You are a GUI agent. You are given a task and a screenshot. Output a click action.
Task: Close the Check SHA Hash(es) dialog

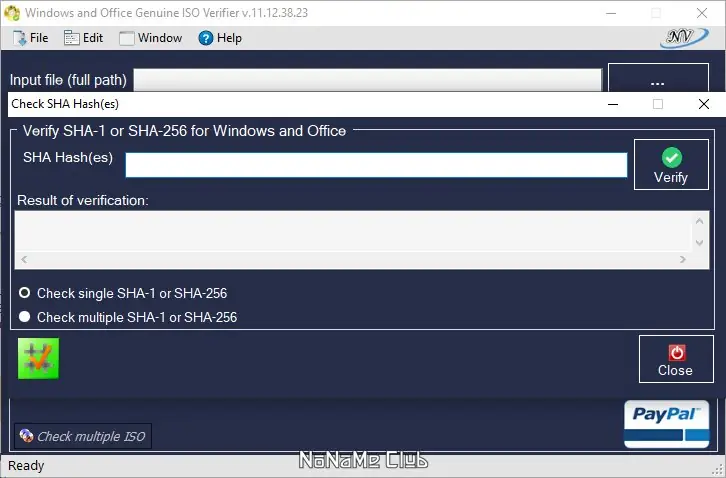[704, 104]
